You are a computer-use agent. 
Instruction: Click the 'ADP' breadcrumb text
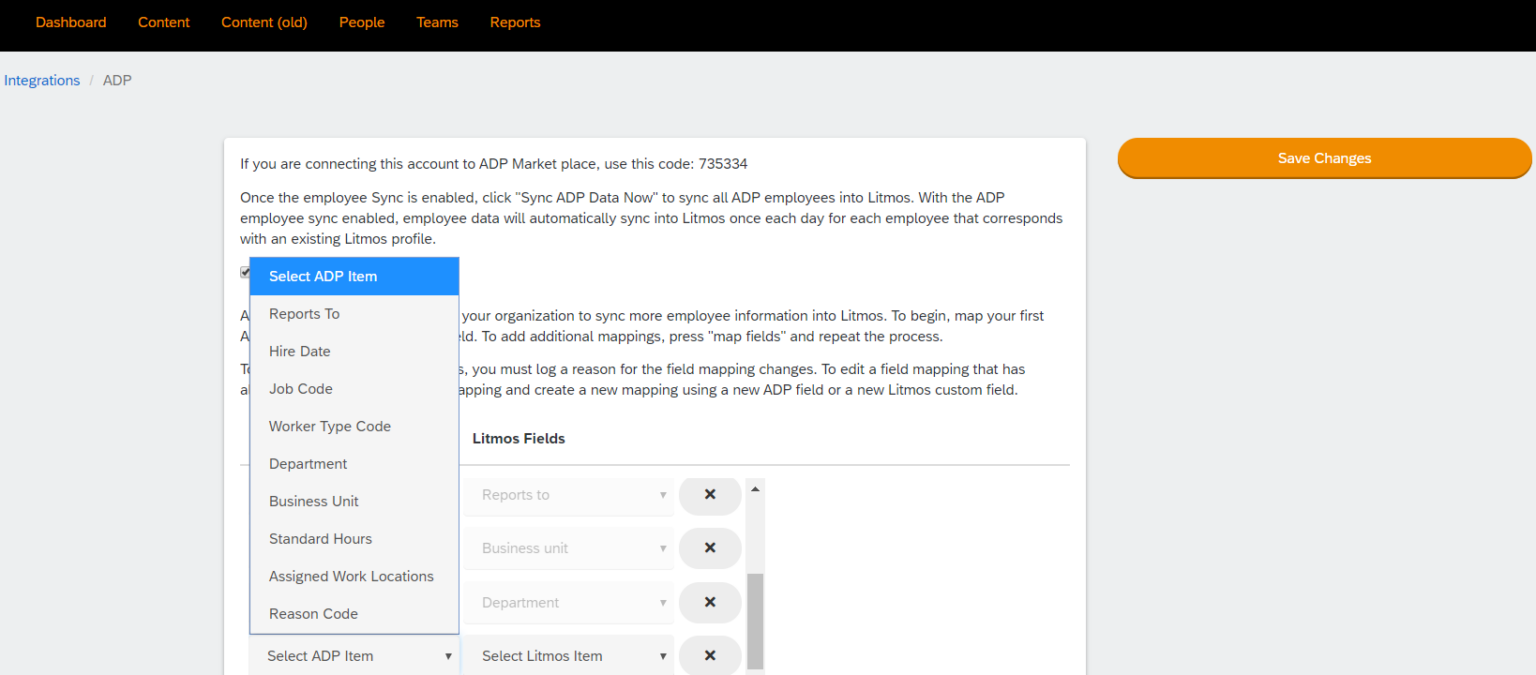pyautogui.click(x=117, y=80)
